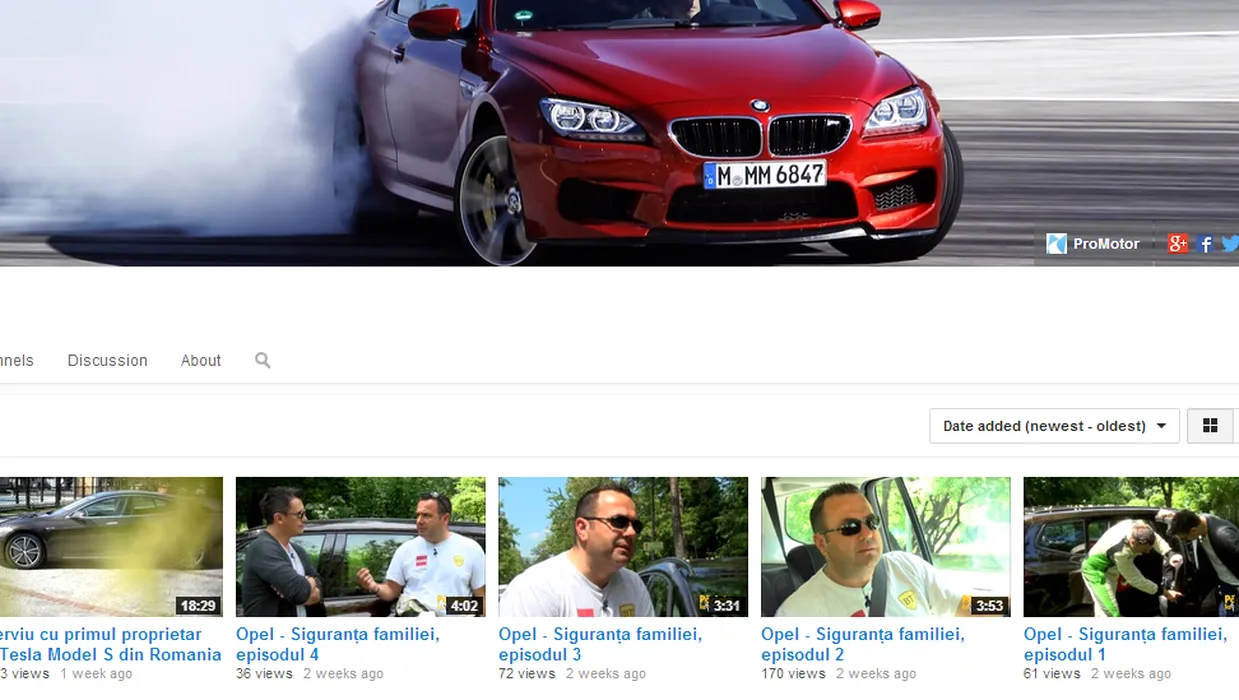Click the red BMW channel banner image
The image size is (1239, 700).
[619, 133]
